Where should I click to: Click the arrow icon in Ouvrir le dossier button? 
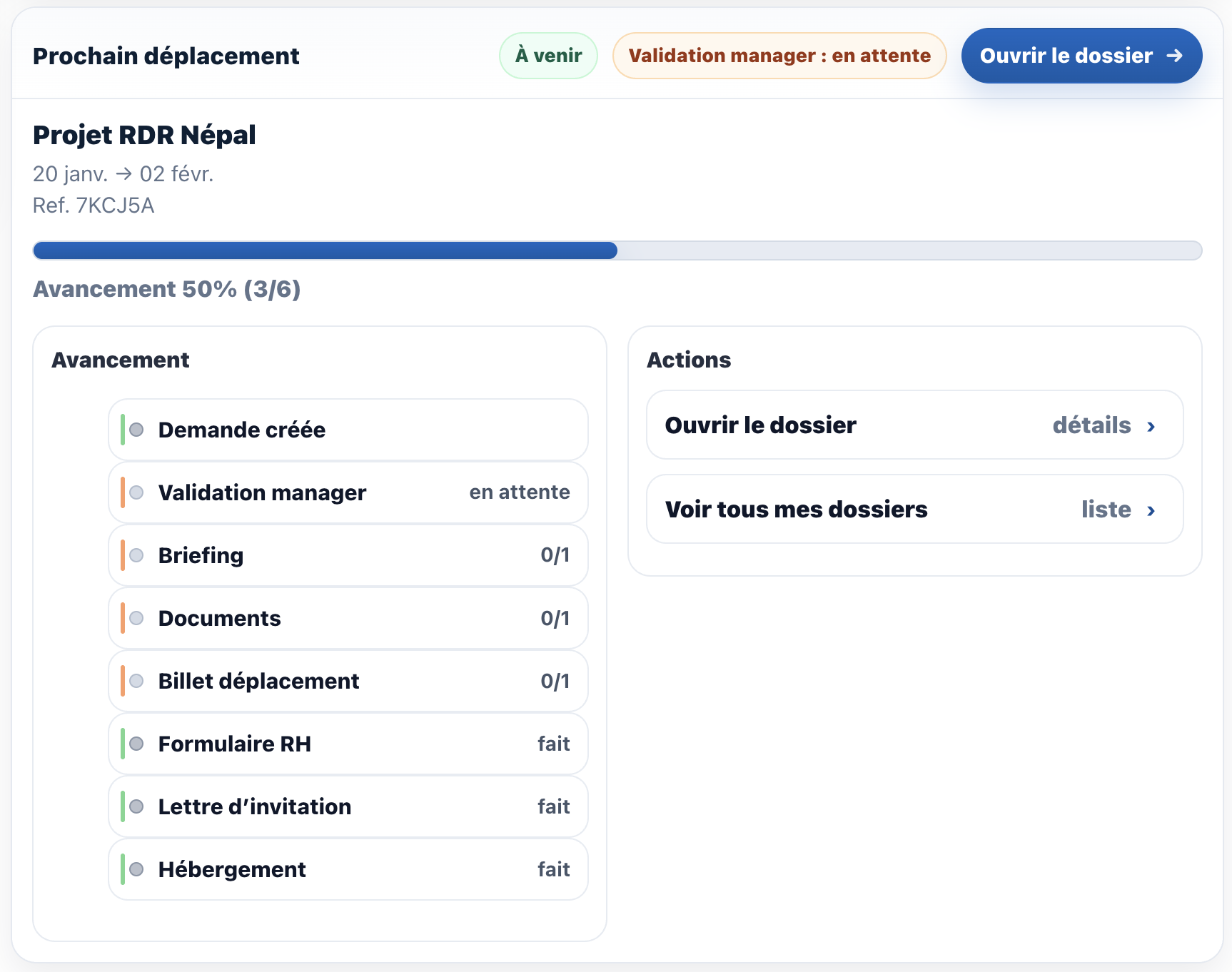click(1174, 56)
